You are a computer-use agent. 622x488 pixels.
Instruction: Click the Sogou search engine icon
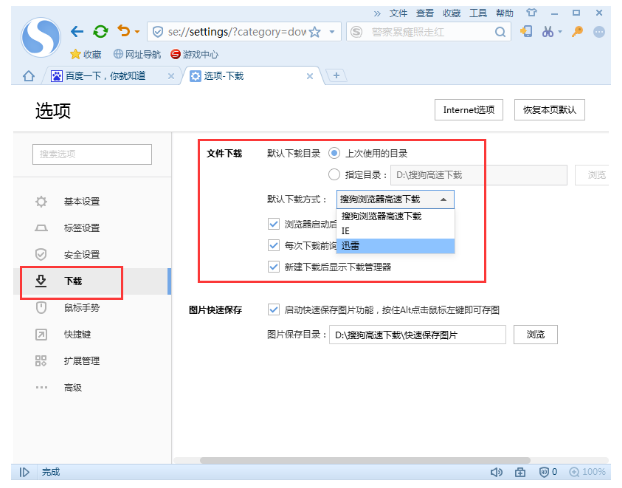pos(357,32)
